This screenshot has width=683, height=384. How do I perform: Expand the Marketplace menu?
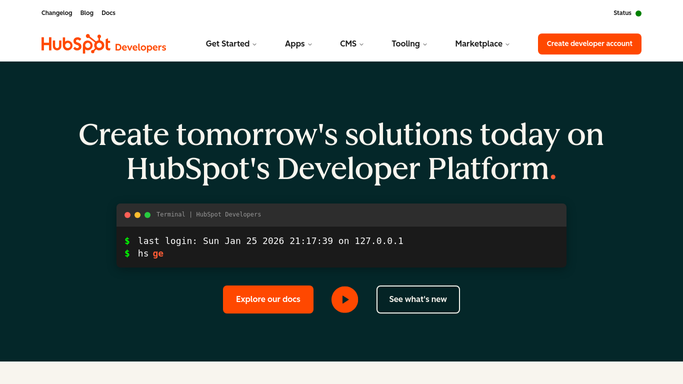[x=482, y=44]
